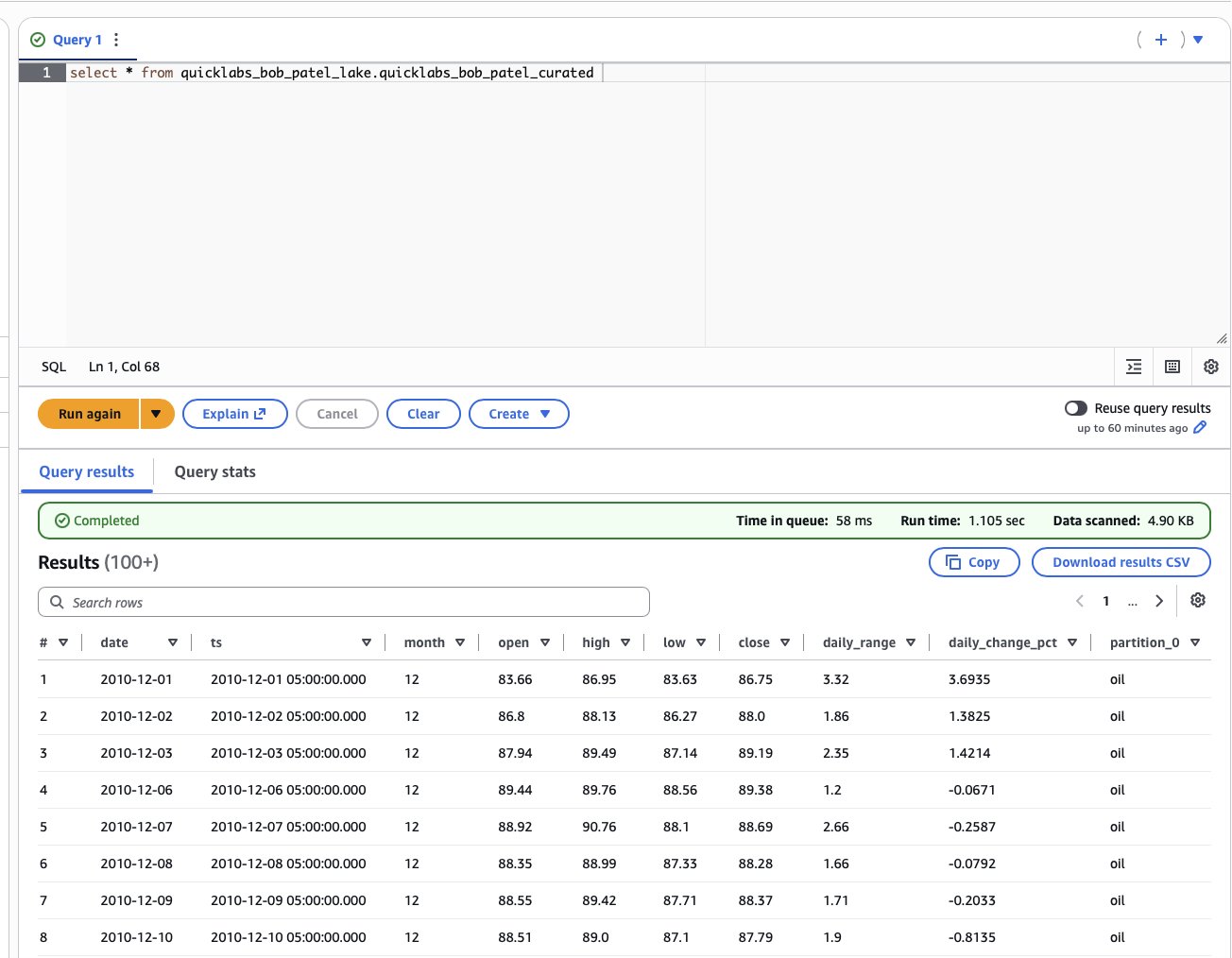1232x958 pixels.
Task: Focus the Search rows field
Action: click(x=344, y=603)
